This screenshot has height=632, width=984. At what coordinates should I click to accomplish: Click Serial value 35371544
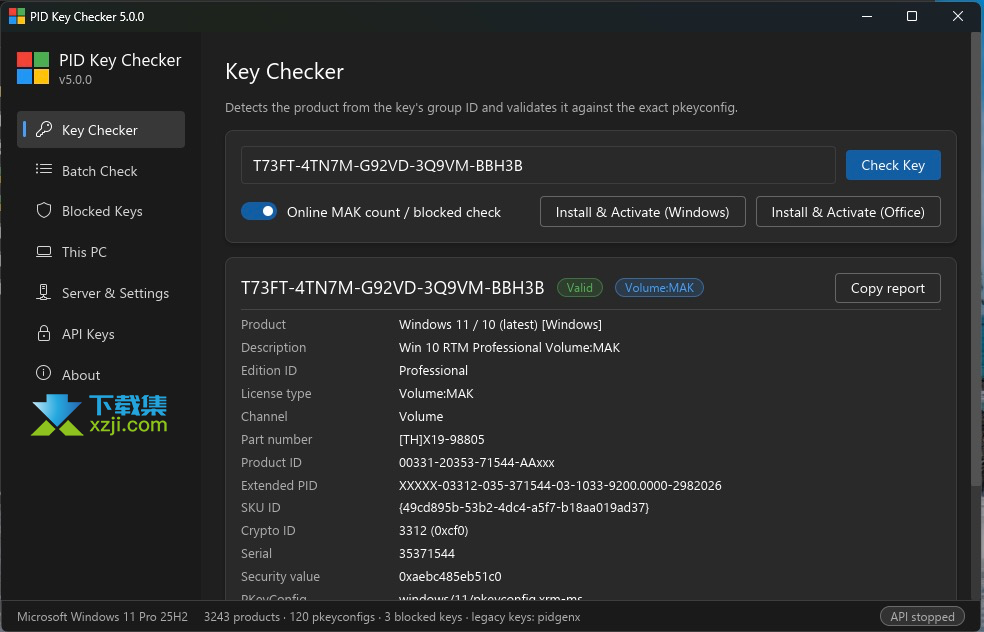click(x=427, y=554)
